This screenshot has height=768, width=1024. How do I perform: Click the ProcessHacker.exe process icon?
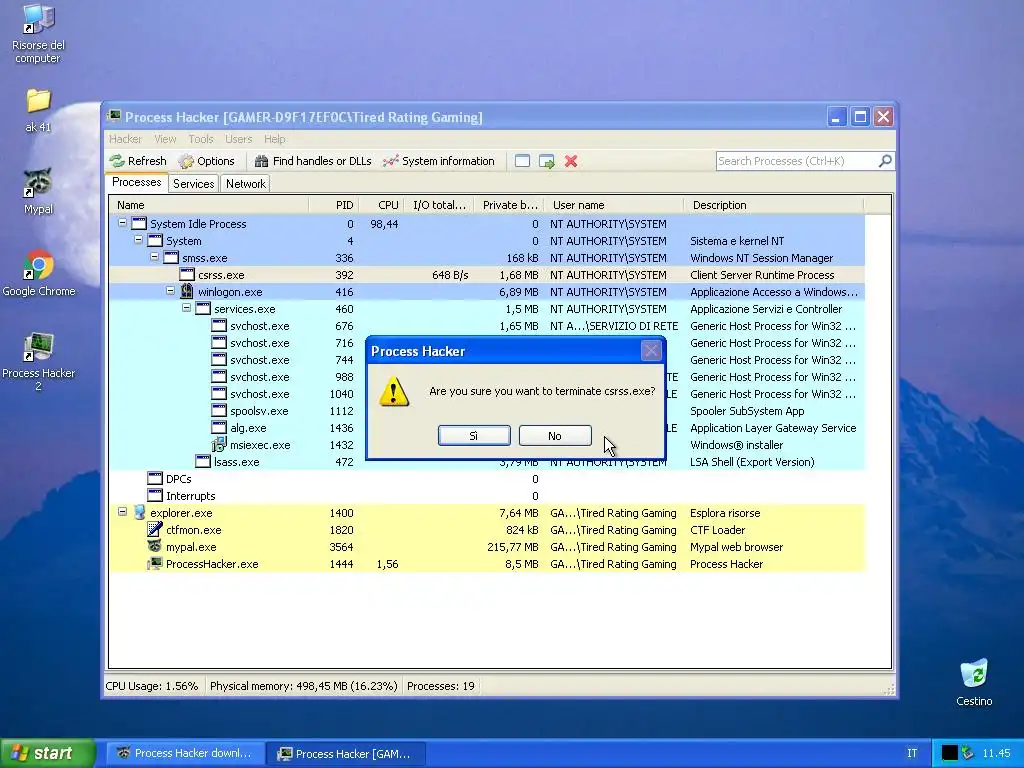(155, 564)
